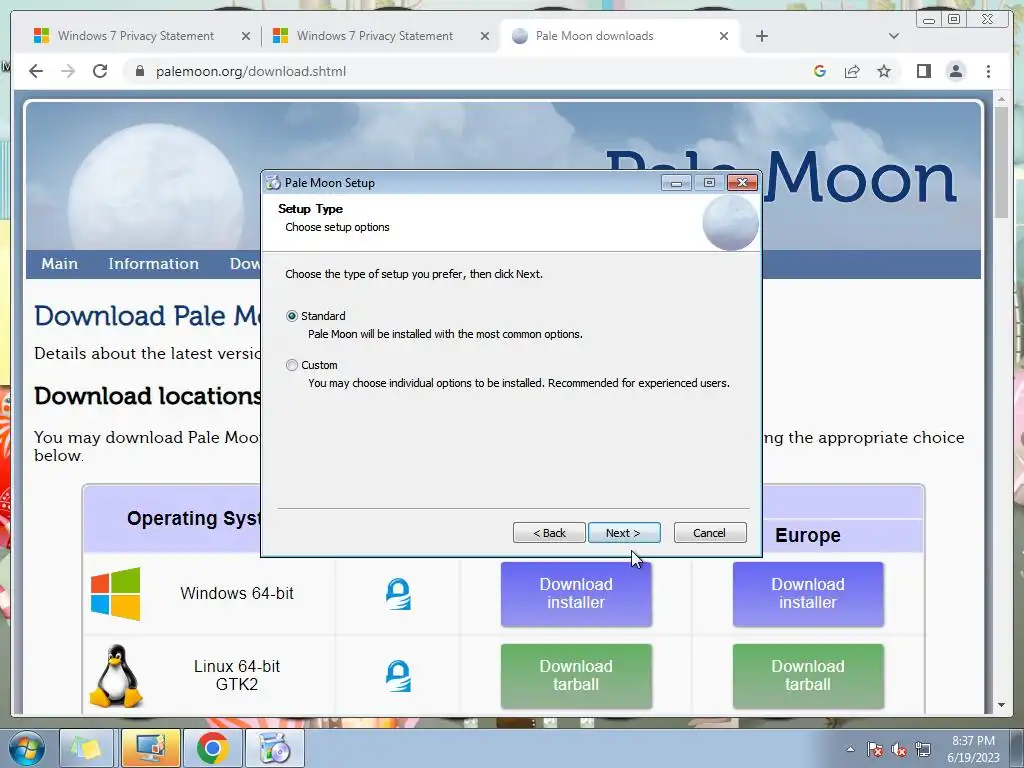Switch to first Windows 7 Privacy Statement tab
The image size is (1024, 768).
tap(135, 36)
